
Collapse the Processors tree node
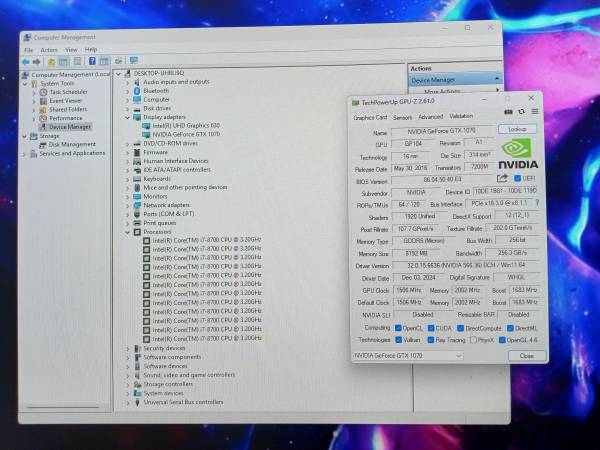pyautogui.click(x=127, y=231)
